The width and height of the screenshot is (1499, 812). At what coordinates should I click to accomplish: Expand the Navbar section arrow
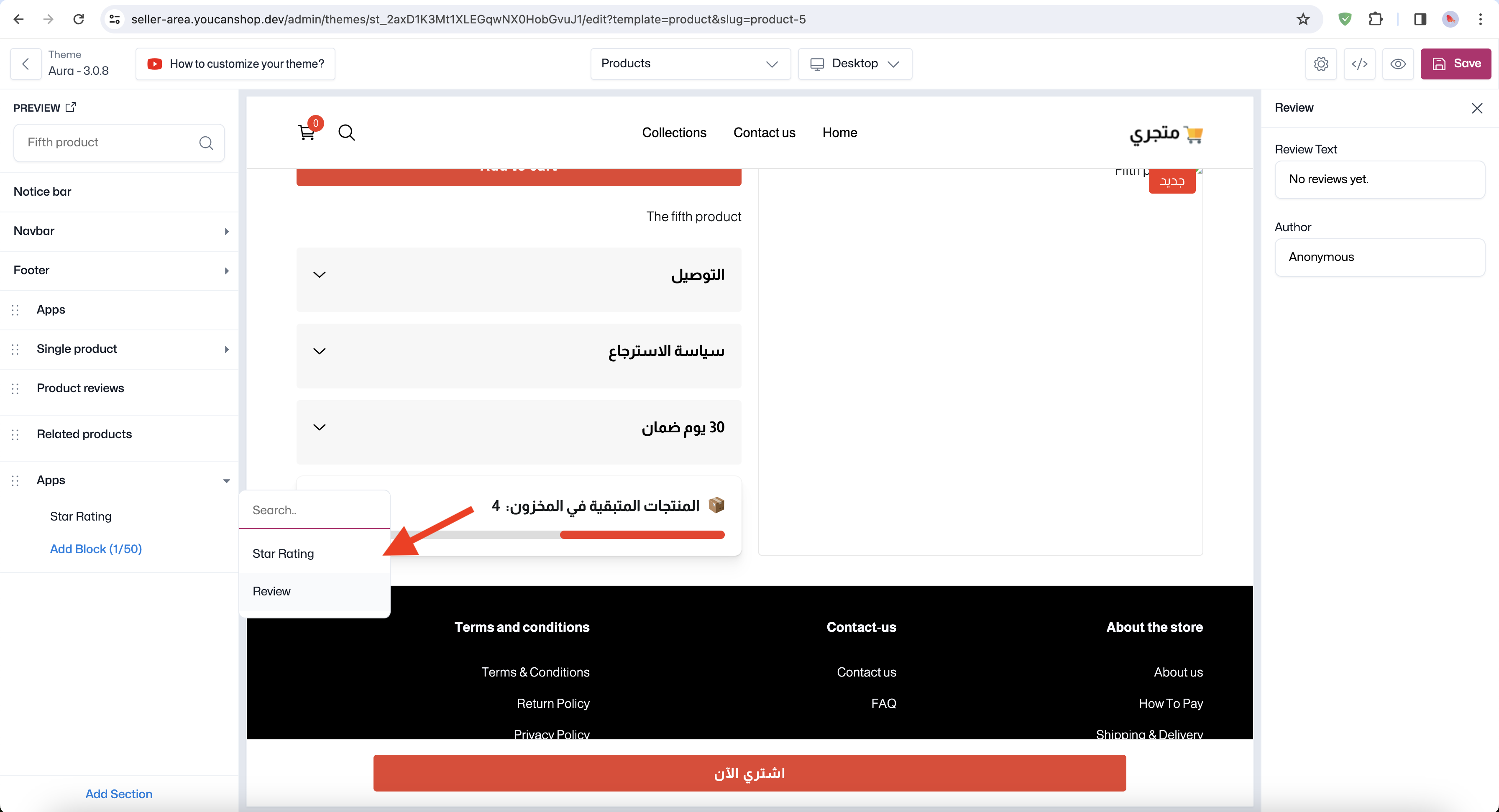coord(226,231)
